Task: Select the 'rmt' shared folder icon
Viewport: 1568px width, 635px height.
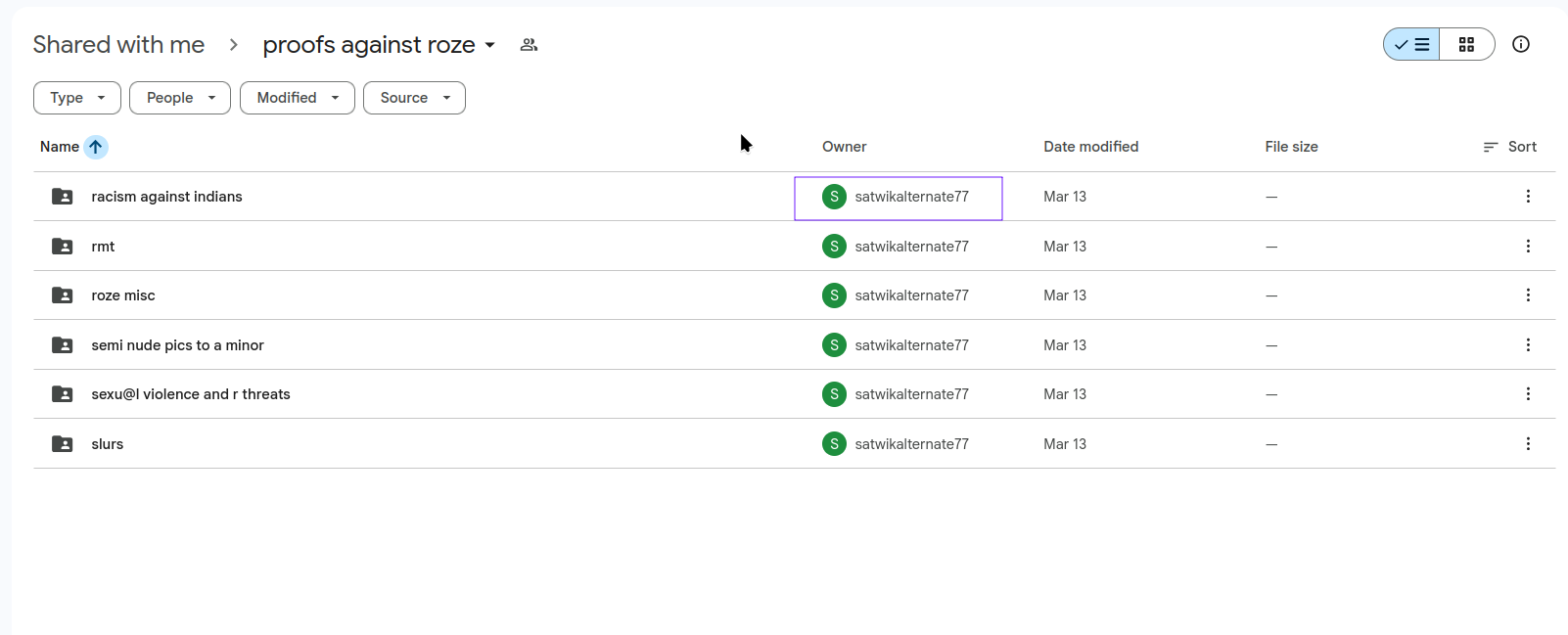Action: (x=63, y=247)
